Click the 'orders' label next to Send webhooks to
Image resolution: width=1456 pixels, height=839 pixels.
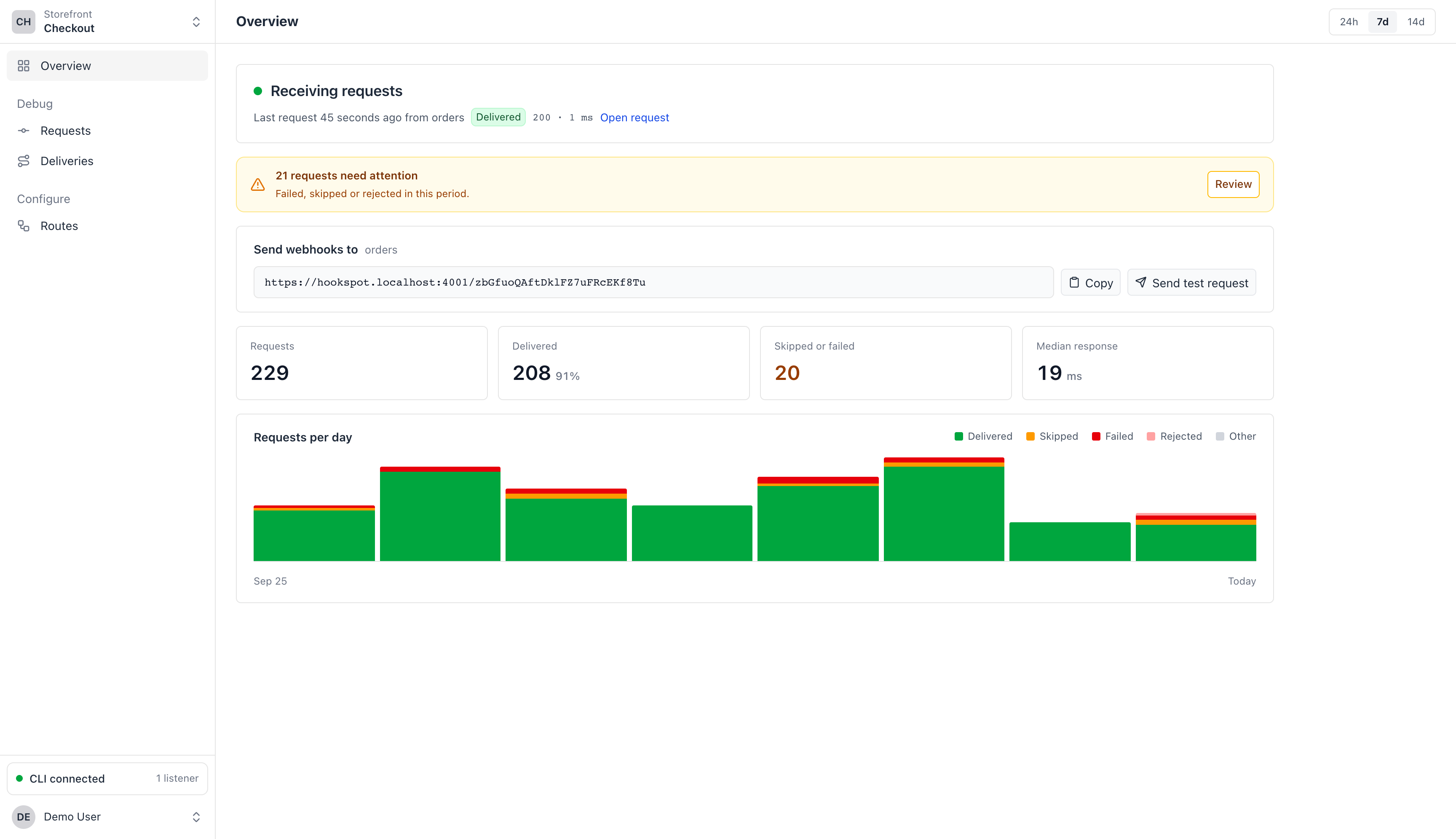[381, 250]
